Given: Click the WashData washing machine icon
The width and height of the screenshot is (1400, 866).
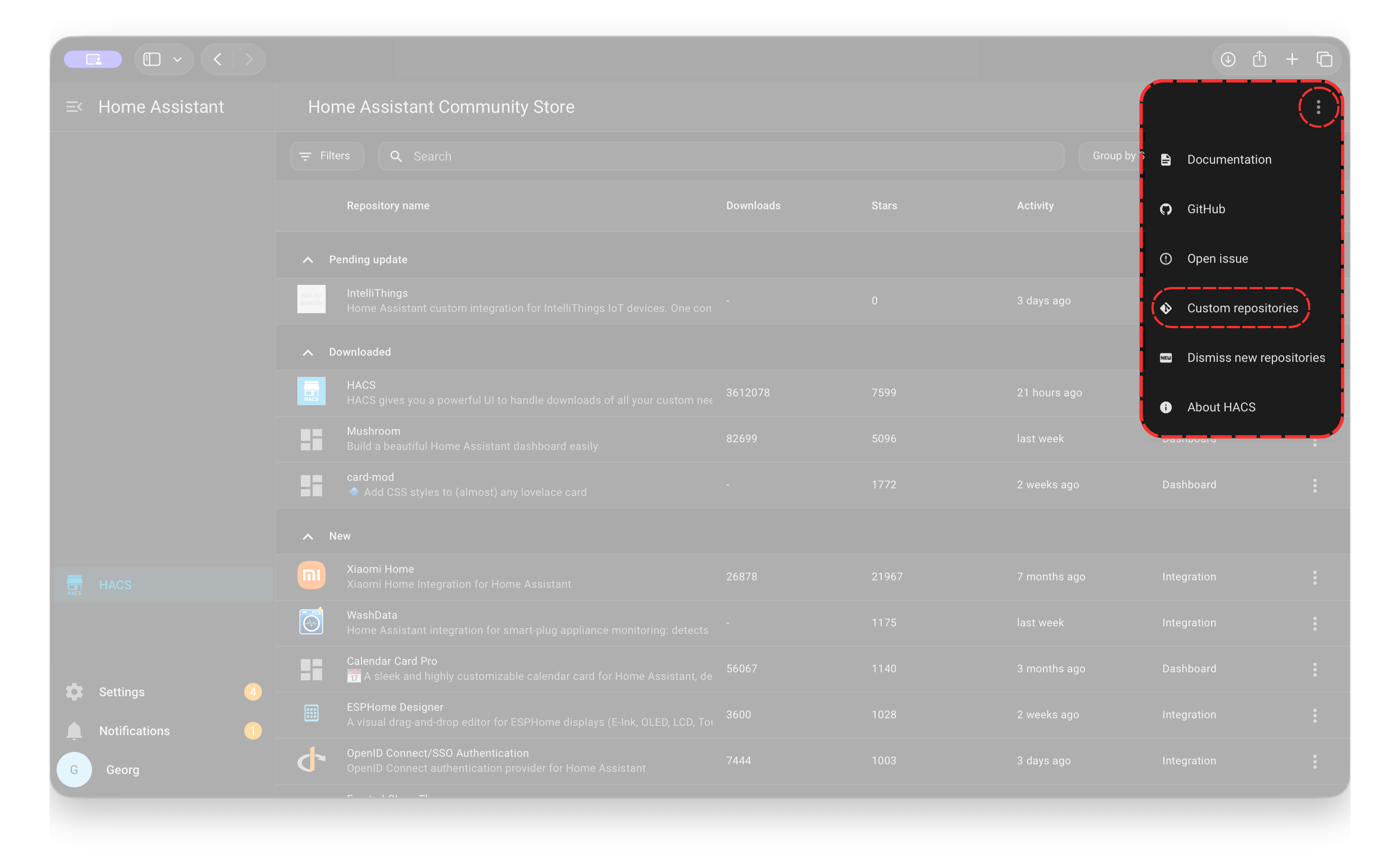Looking at the screenshot, I should tap(311, 622).
